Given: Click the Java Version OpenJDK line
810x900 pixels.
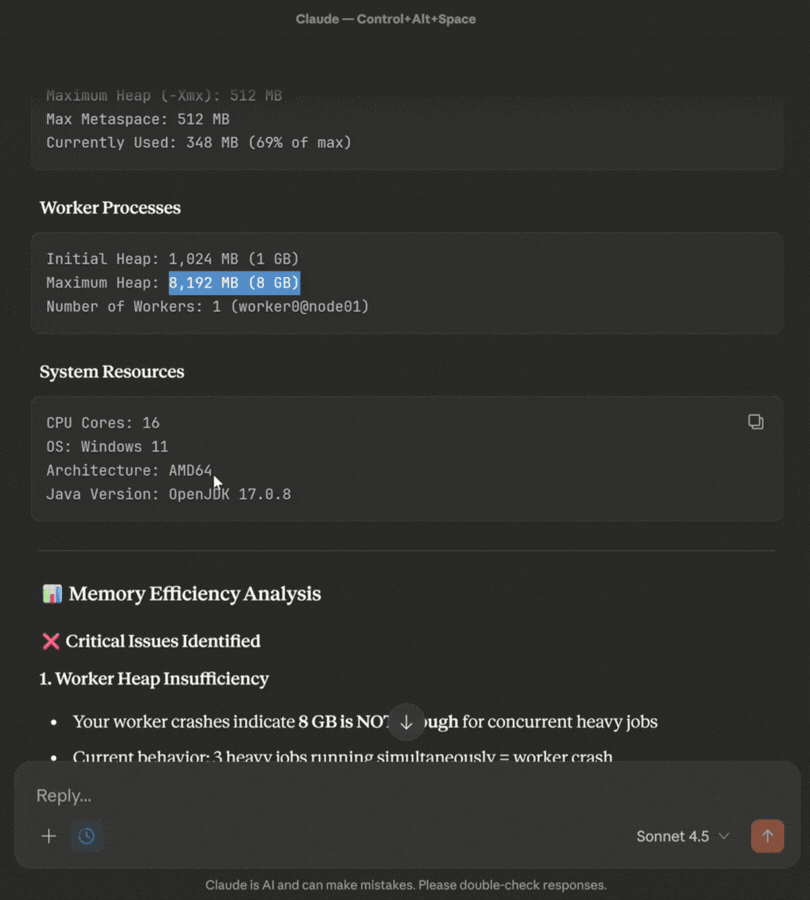Looking at the screenshot, I should pos(168,494).
